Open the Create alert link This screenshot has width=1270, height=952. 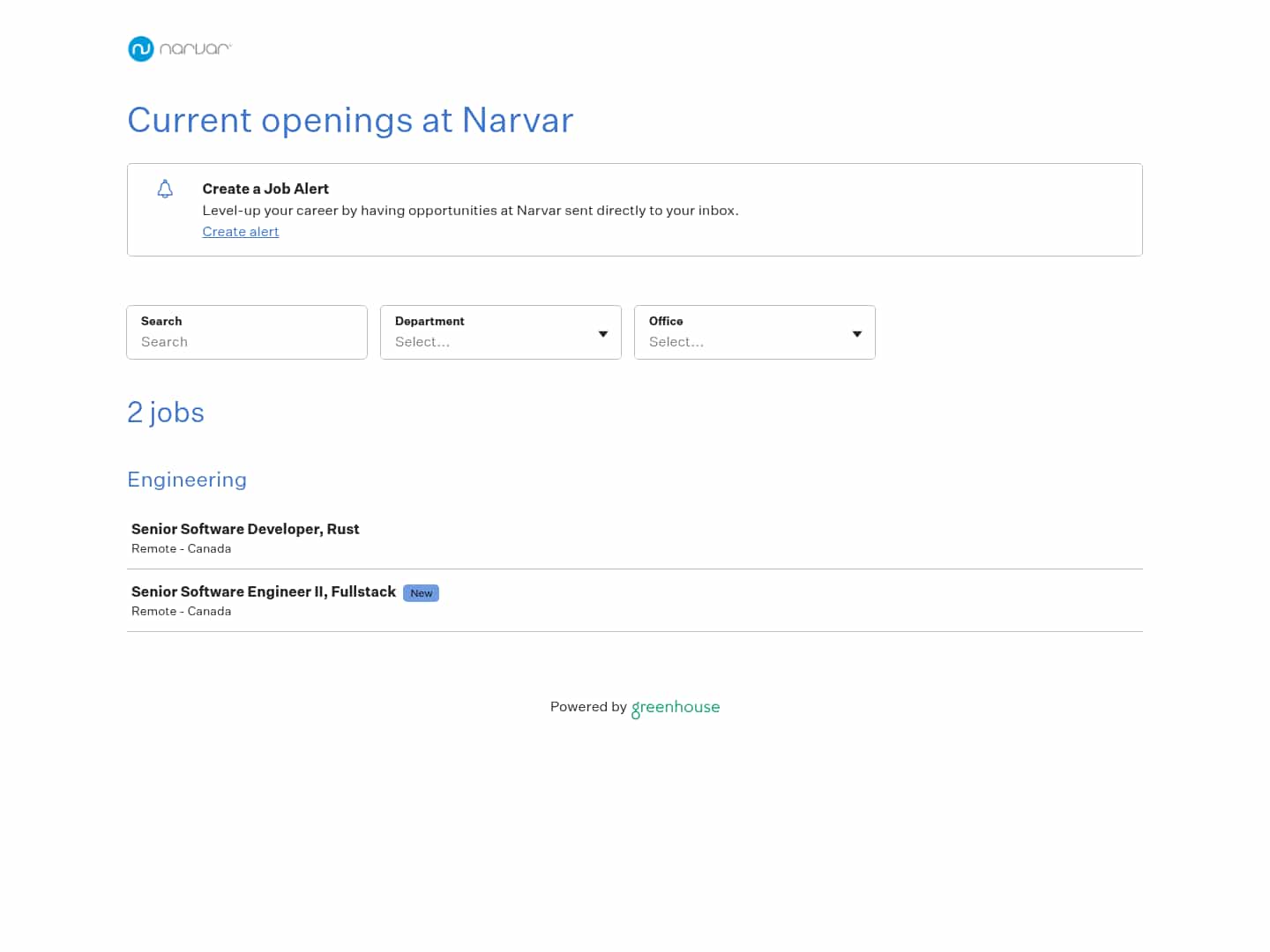pyautogui.click(x=241, y=232)
